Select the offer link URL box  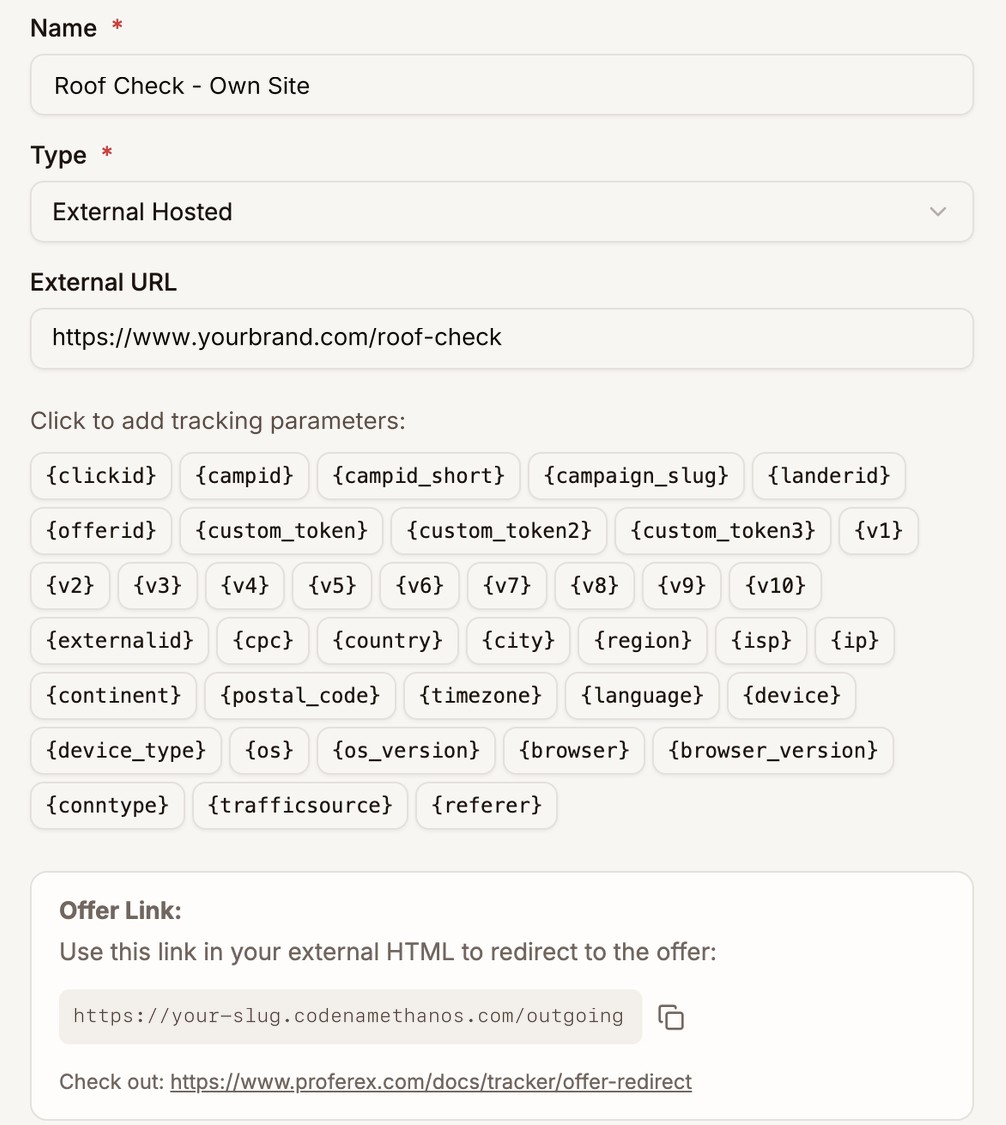(350, 1017)
